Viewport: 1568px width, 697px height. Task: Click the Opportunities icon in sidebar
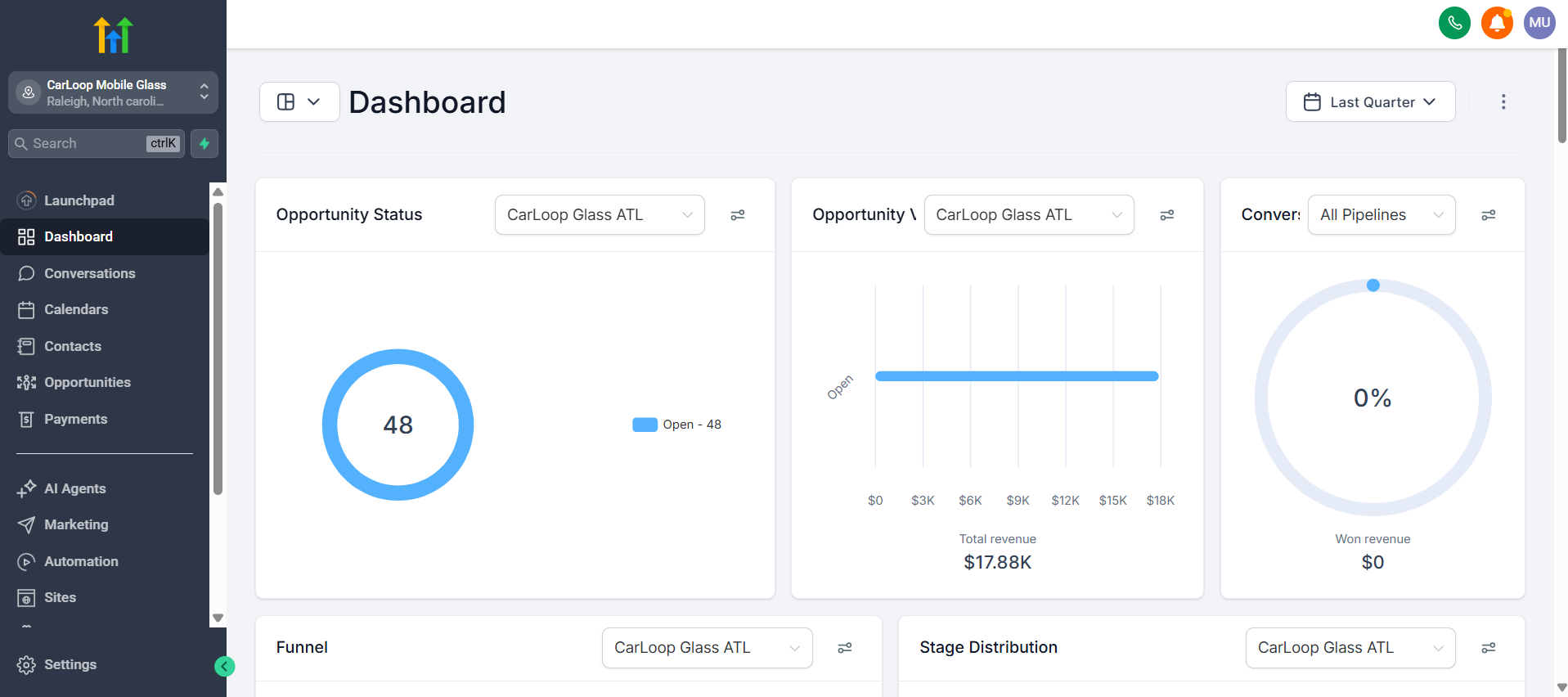(x=27, y=382)
